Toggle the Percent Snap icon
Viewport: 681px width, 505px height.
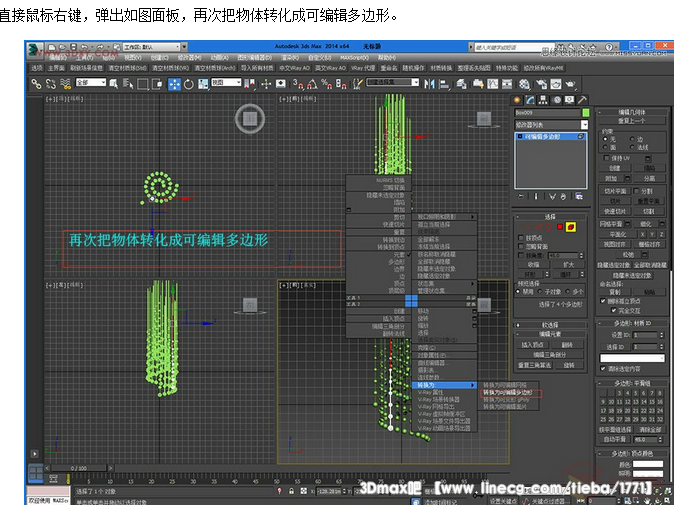[327, 84]
